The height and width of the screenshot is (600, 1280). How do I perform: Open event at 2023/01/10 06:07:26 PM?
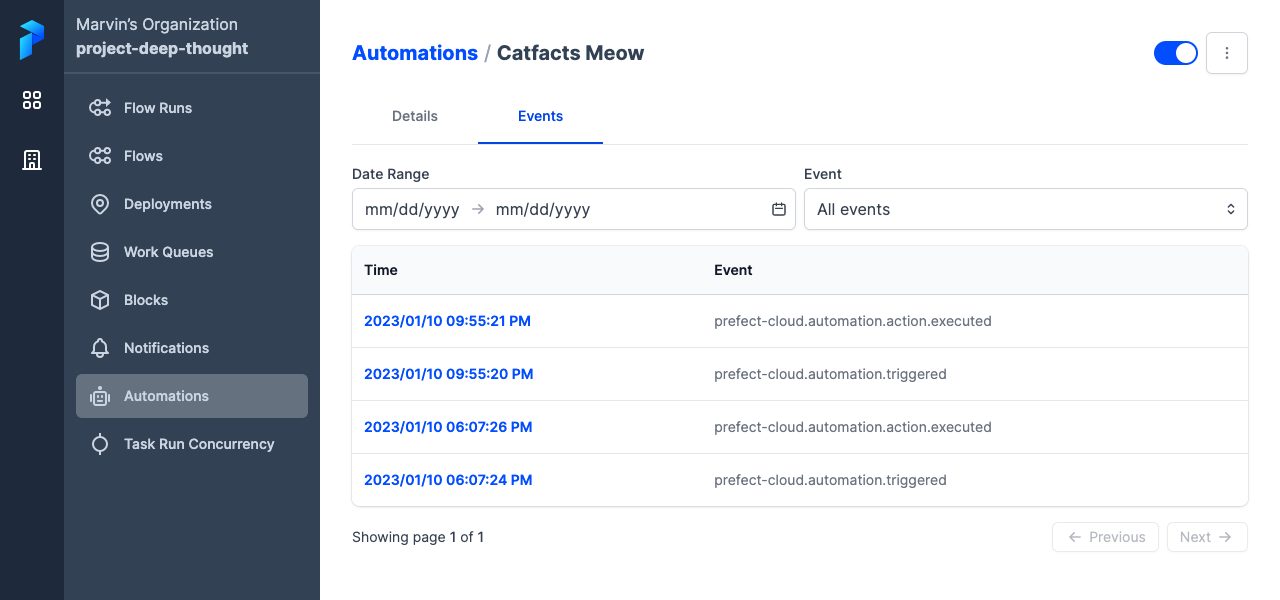tap(448, 427)
